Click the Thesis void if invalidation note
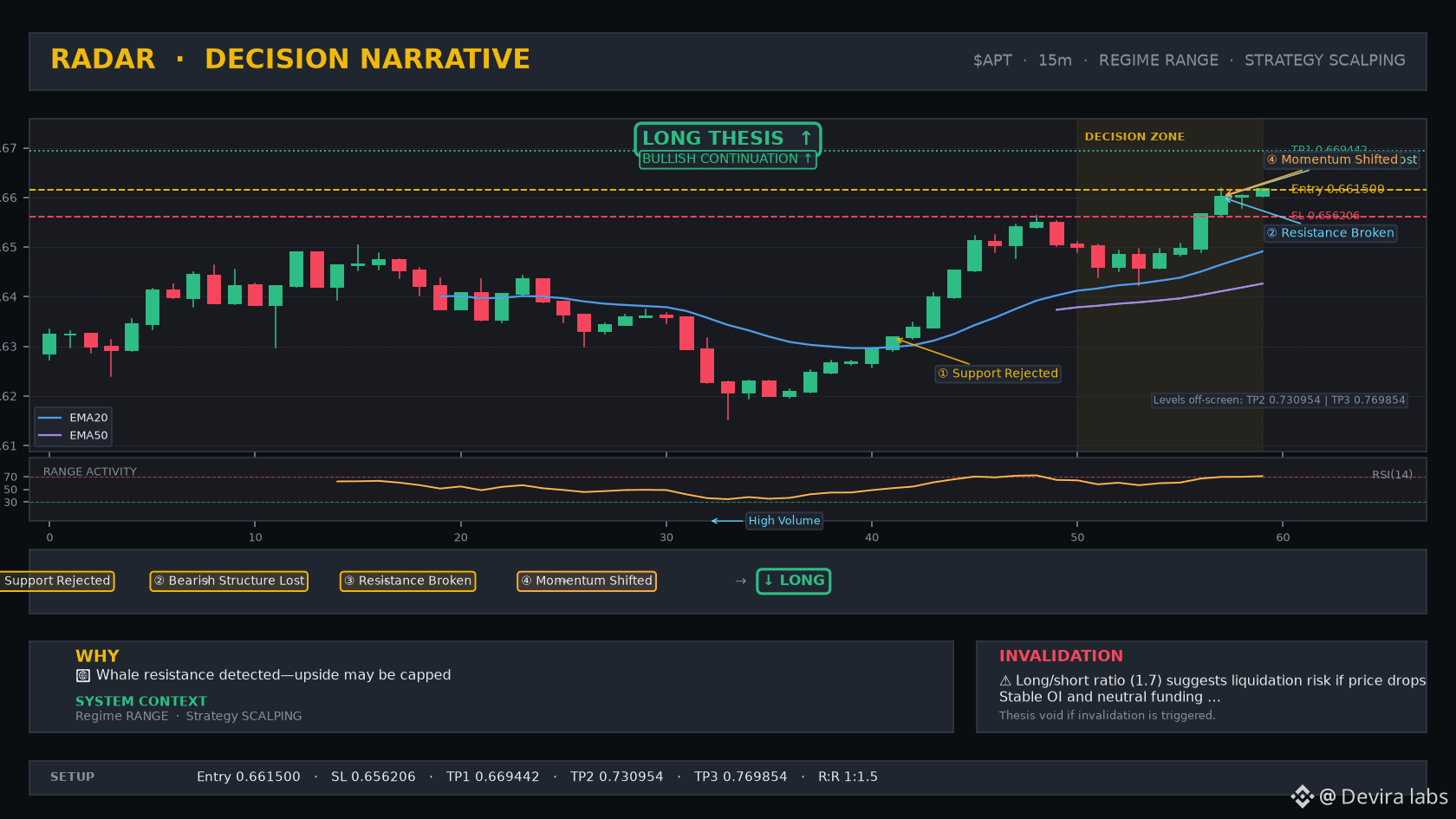 click(x=1107, y=716)
